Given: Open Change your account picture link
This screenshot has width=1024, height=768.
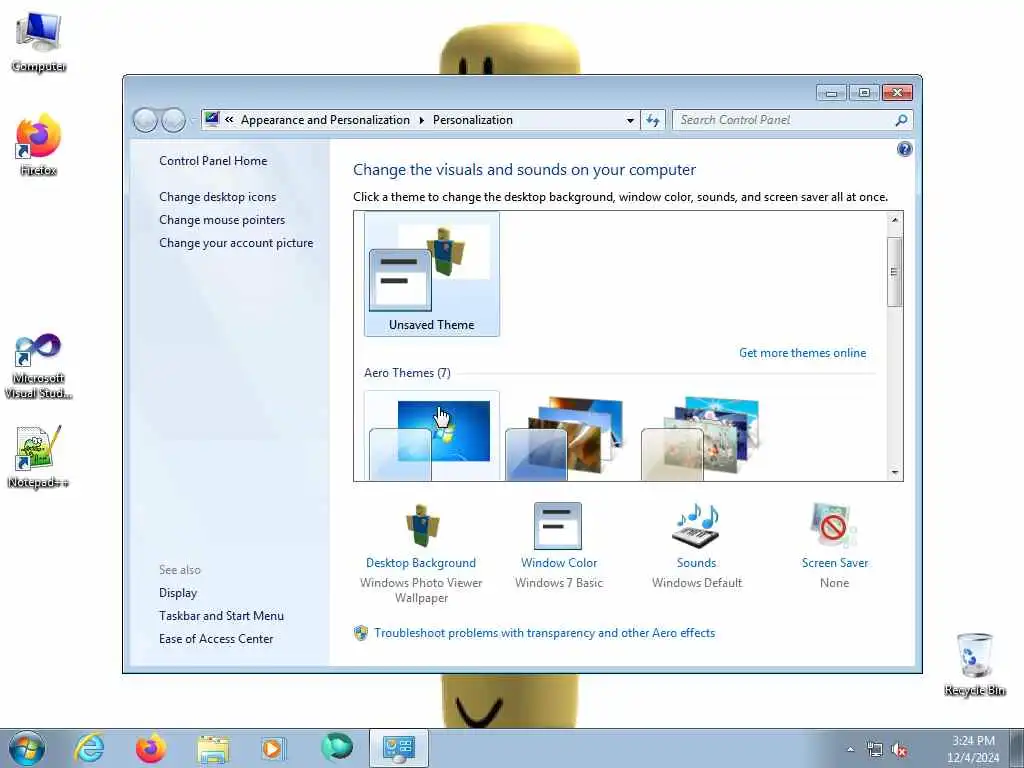Looking at the screenshot, I should point(236,242).
